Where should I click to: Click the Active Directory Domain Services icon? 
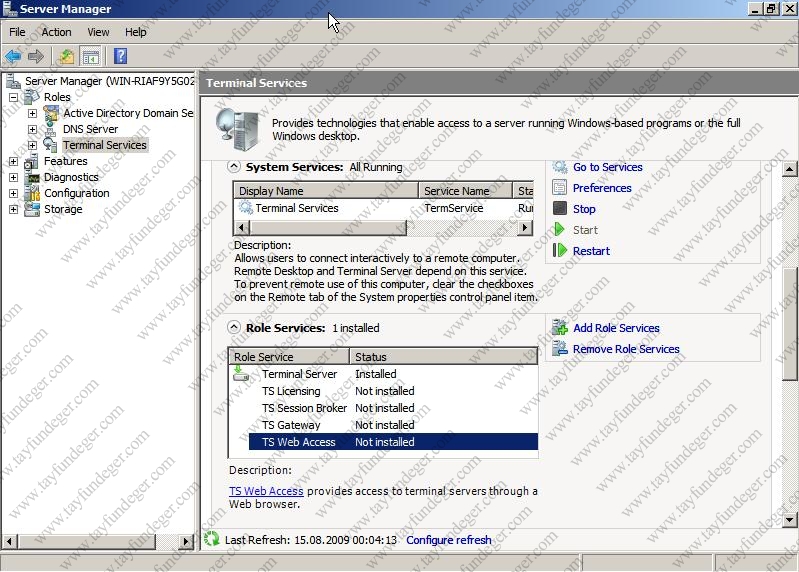[x=51, y=113]
